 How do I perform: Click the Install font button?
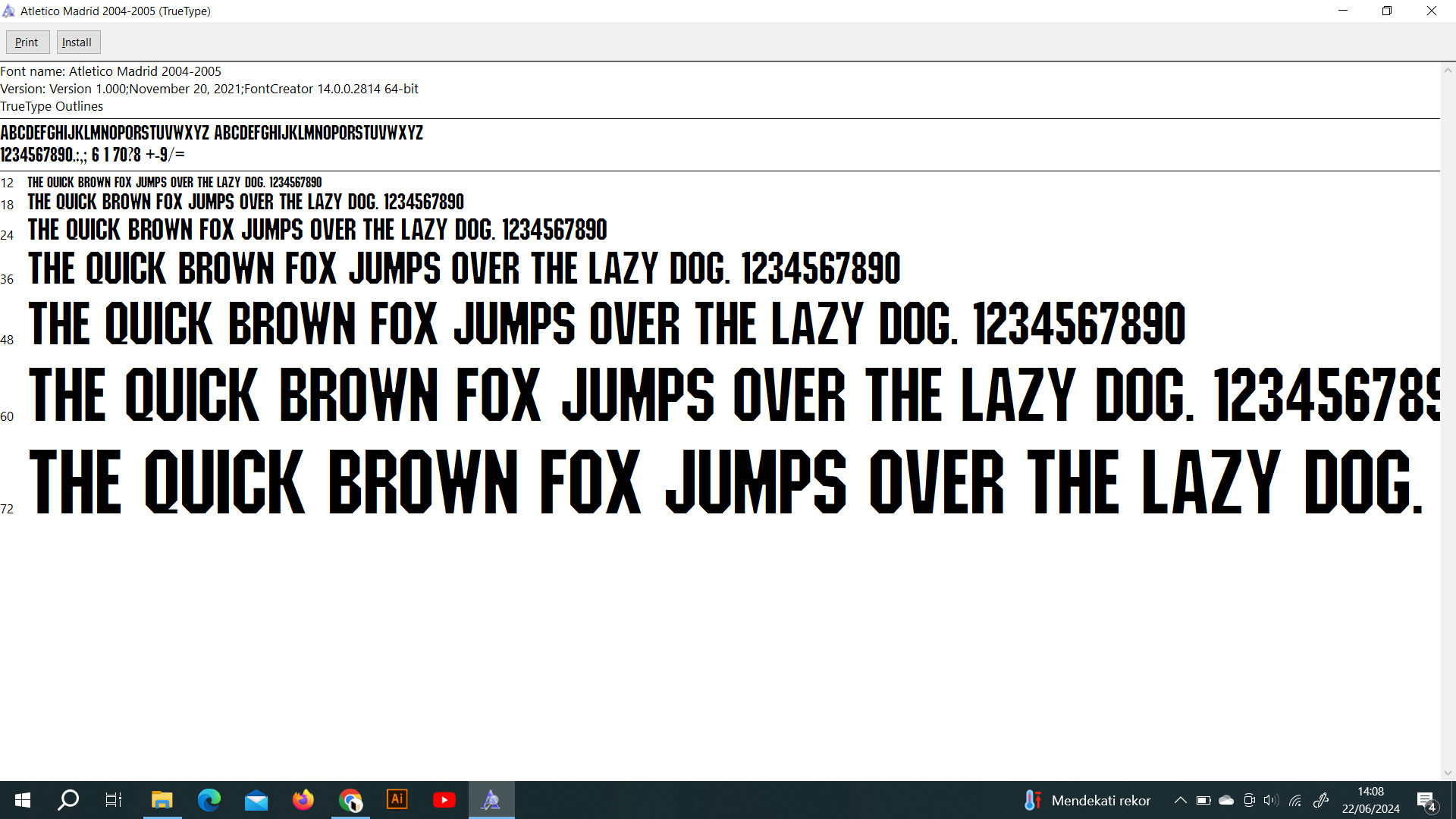[x=77, y=42]
